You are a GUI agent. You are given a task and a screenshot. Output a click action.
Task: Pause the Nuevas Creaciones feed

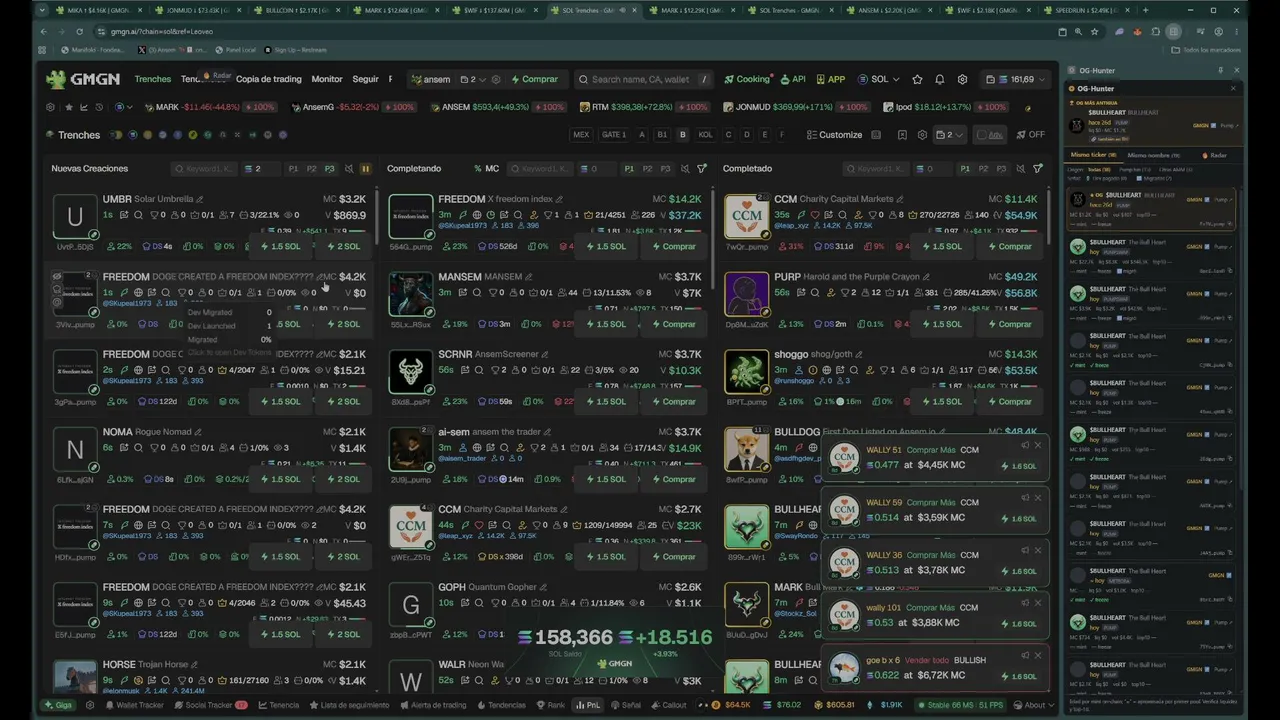click(365, 169)
